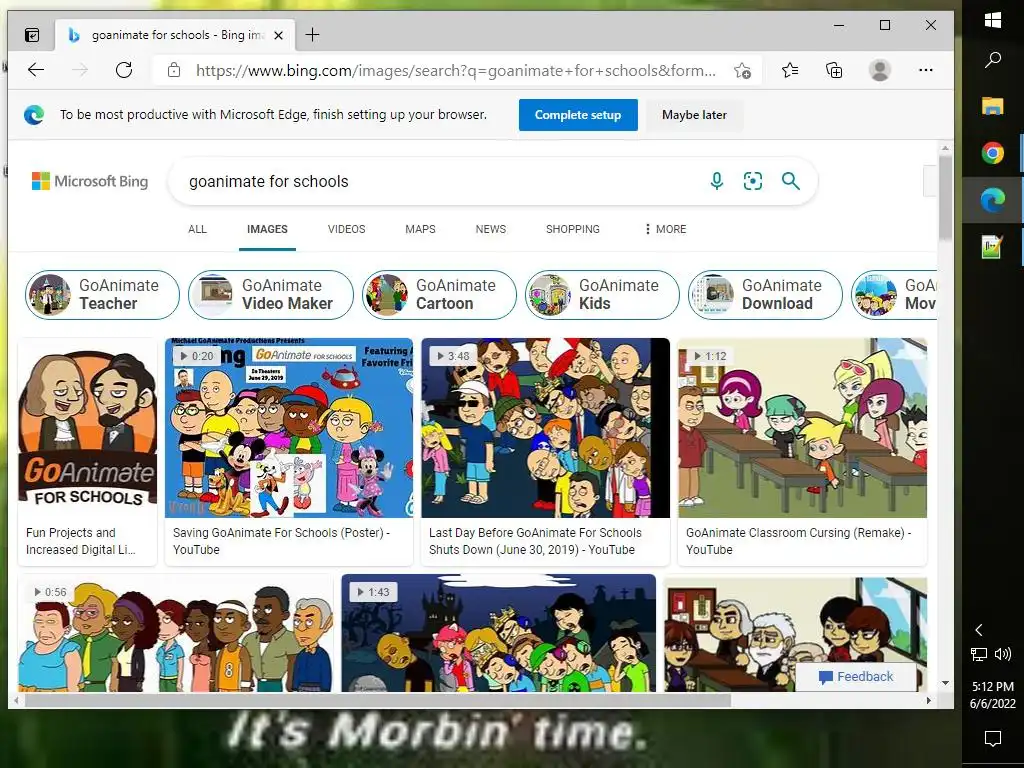Dismiss setup with Maybe later
The width and height of the screenshot is (1024, 768).
pyautogui.click(x=694, y=115)
